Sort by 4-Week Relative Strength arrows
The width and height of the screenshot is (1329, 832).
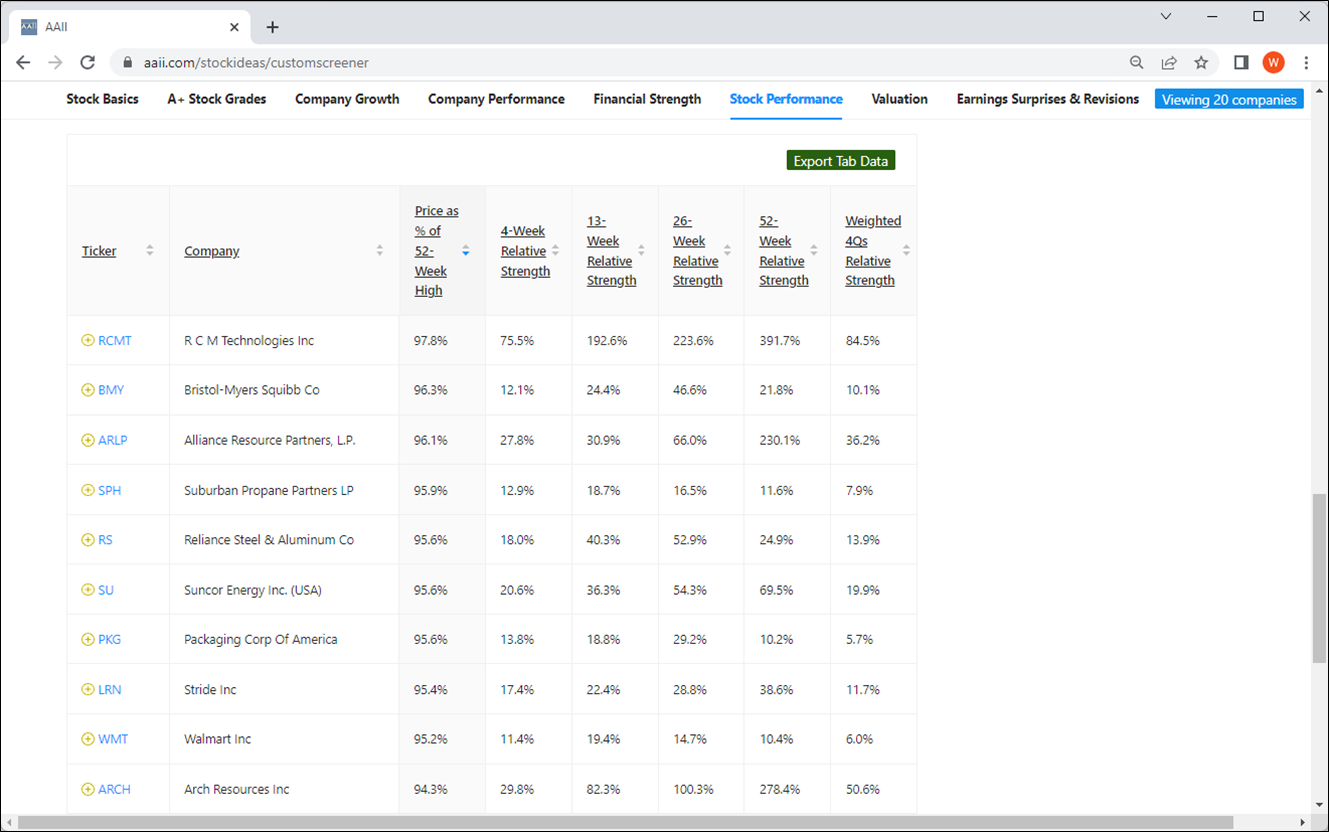click(x=556, y=251)
